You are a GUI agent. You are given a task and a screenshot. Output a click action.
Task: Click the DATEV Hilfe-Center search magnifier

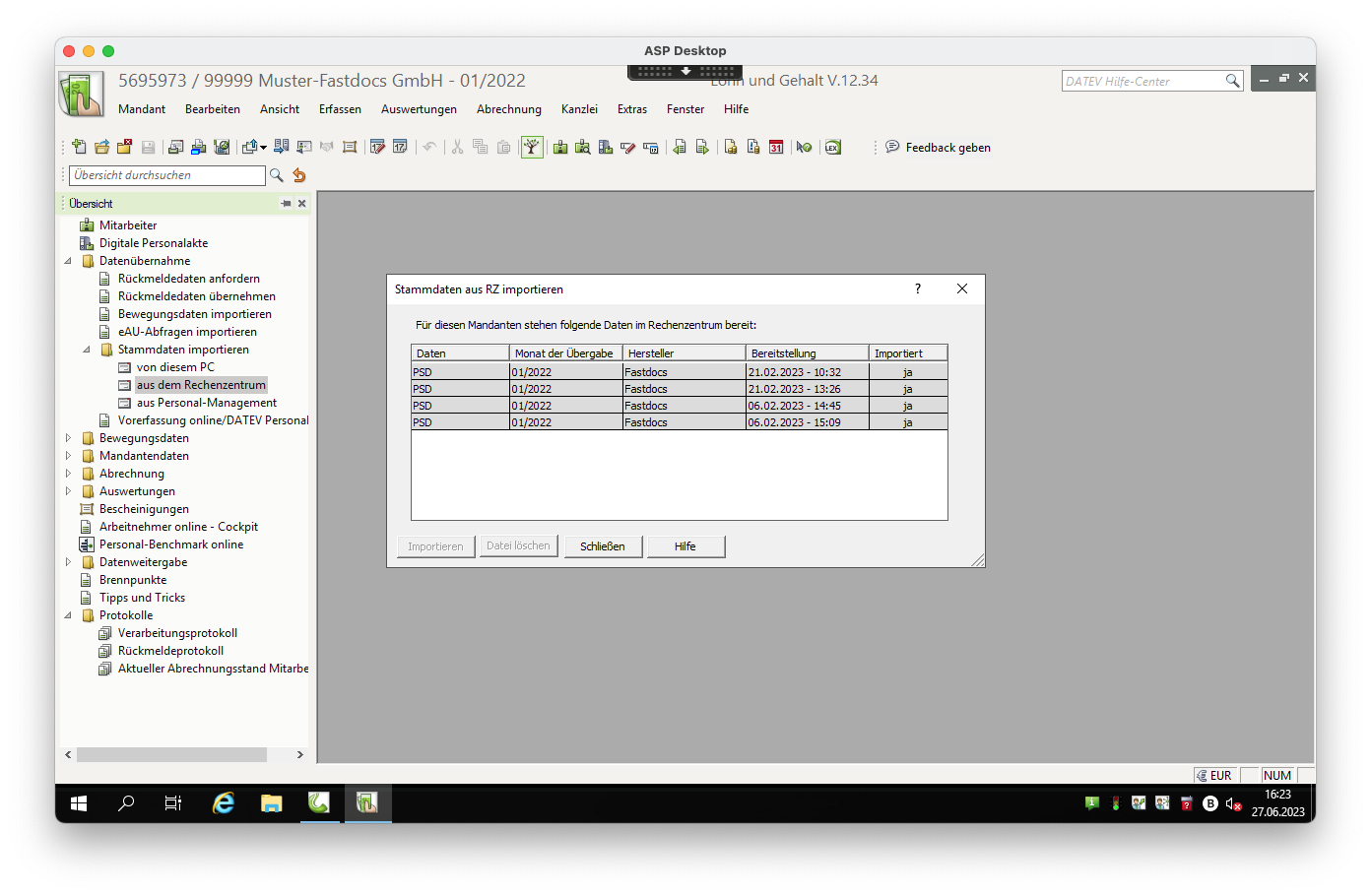(1232, 81)
